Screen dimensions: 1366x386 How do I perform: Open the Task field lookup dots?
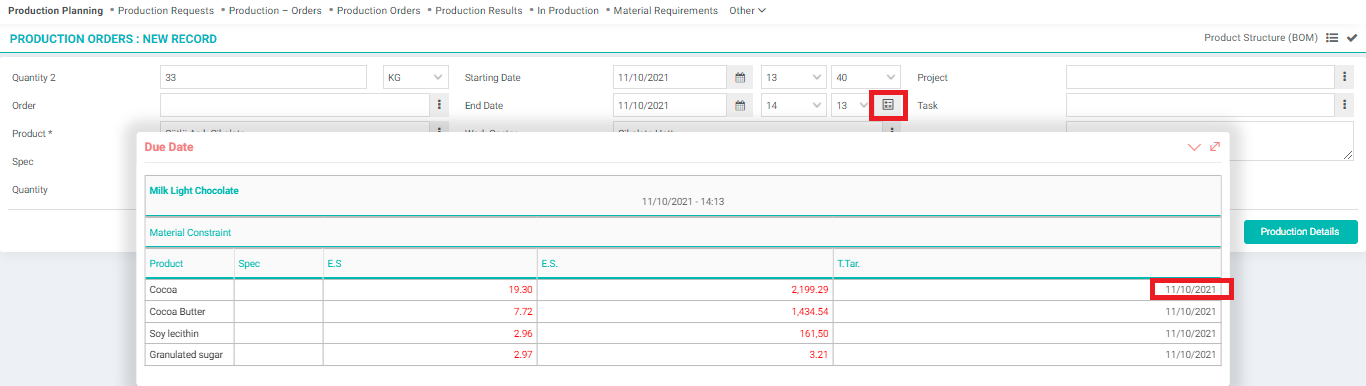pyautogui.click(x=1346, y=105)
